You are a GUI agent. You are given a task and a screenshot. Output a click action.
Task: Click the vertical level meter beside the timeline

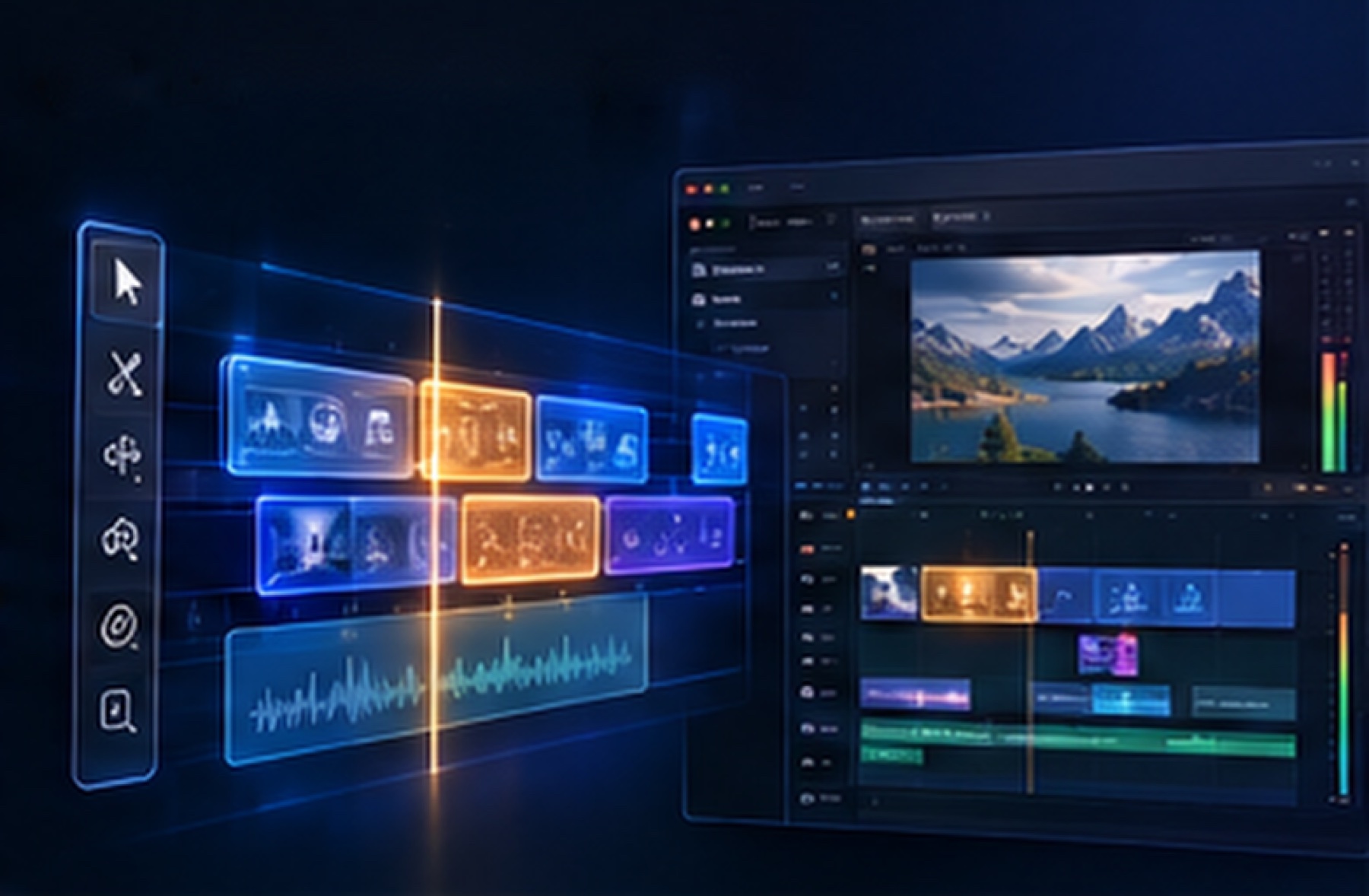click(x=1343, y=671)
